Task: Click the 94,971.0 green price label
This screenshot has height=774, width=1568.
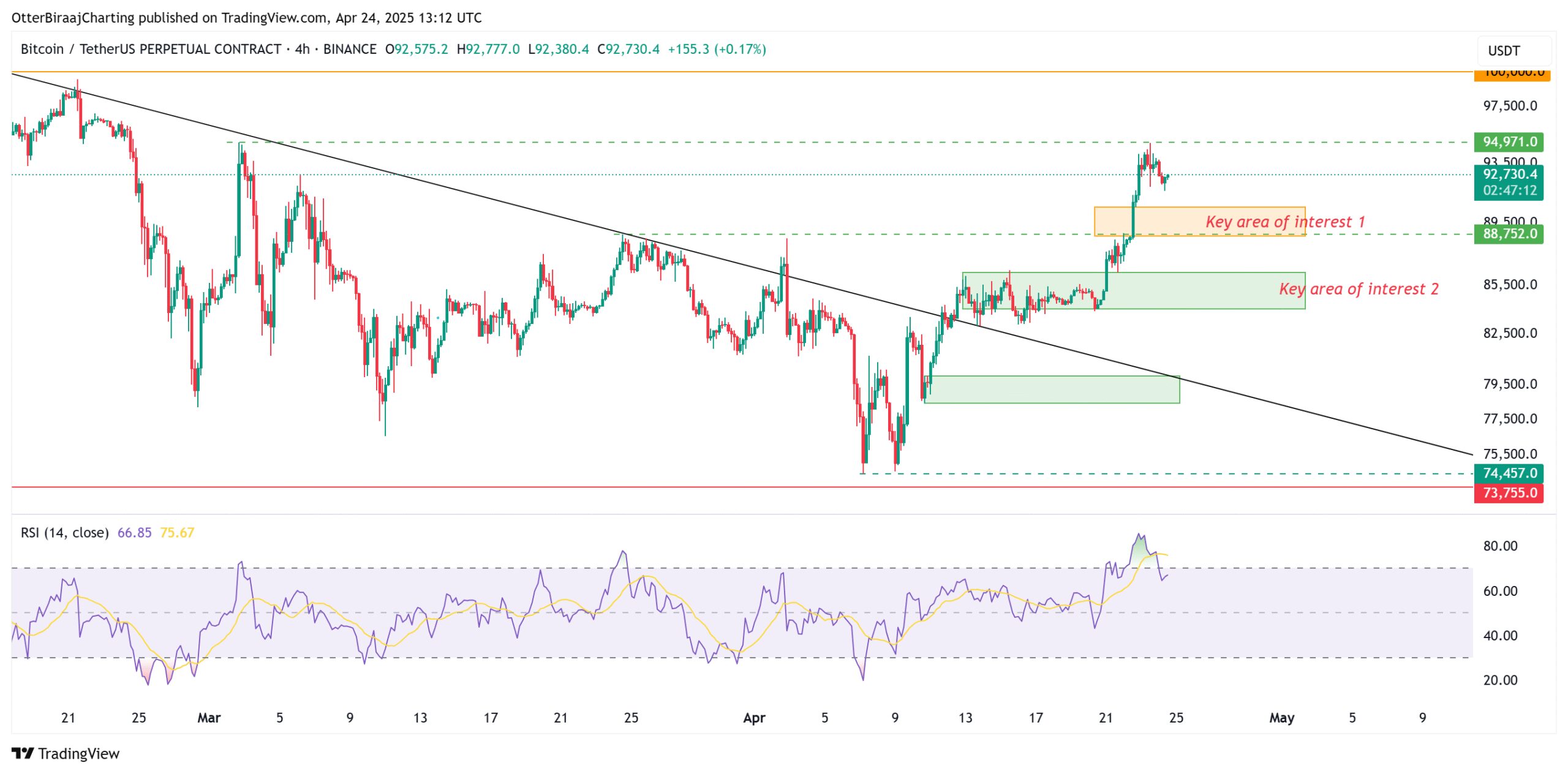Action: coord(1508,142)
